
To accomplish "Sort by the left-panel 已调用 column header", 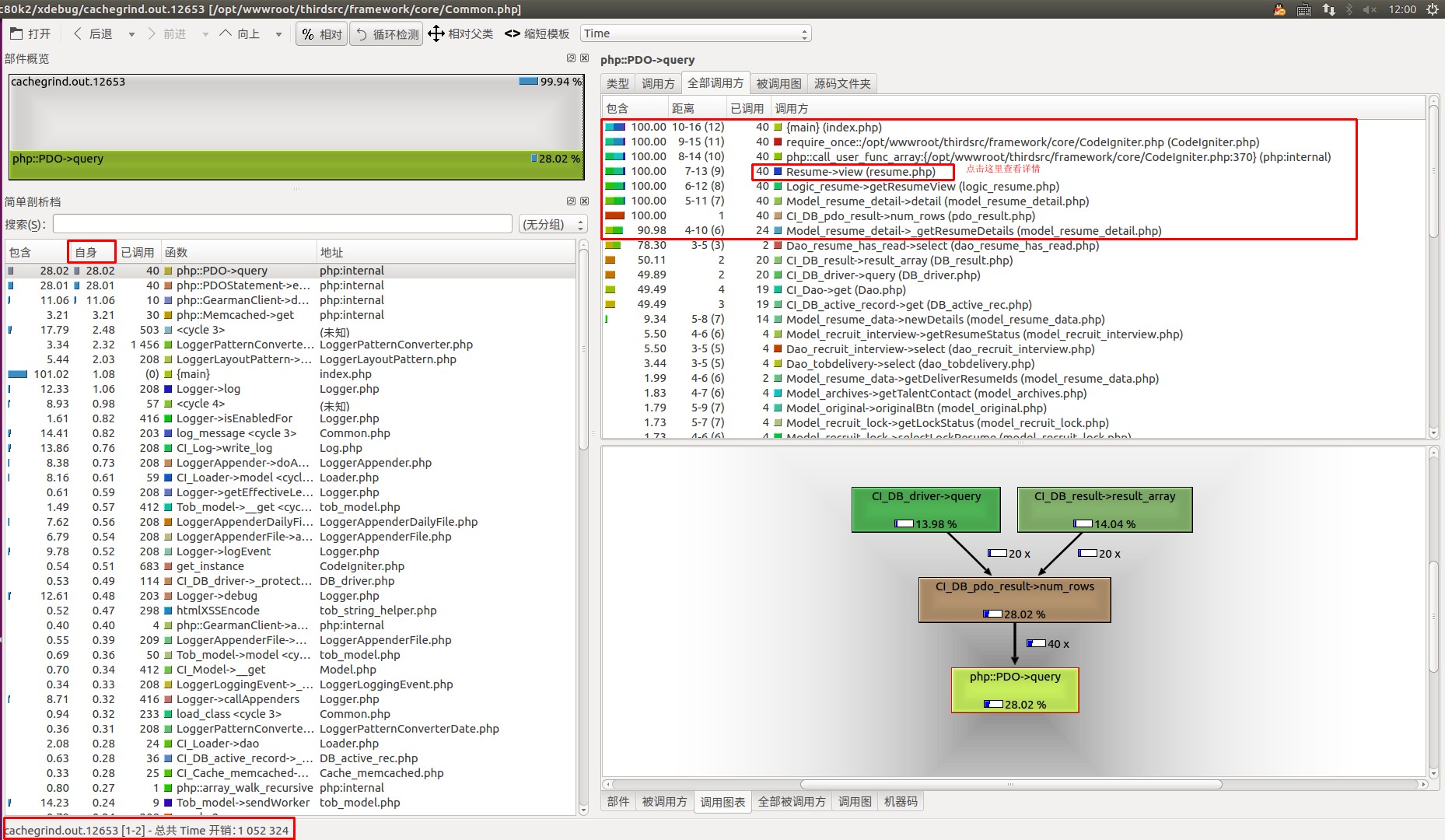I will pyautogui.click(x=138, y=252).
